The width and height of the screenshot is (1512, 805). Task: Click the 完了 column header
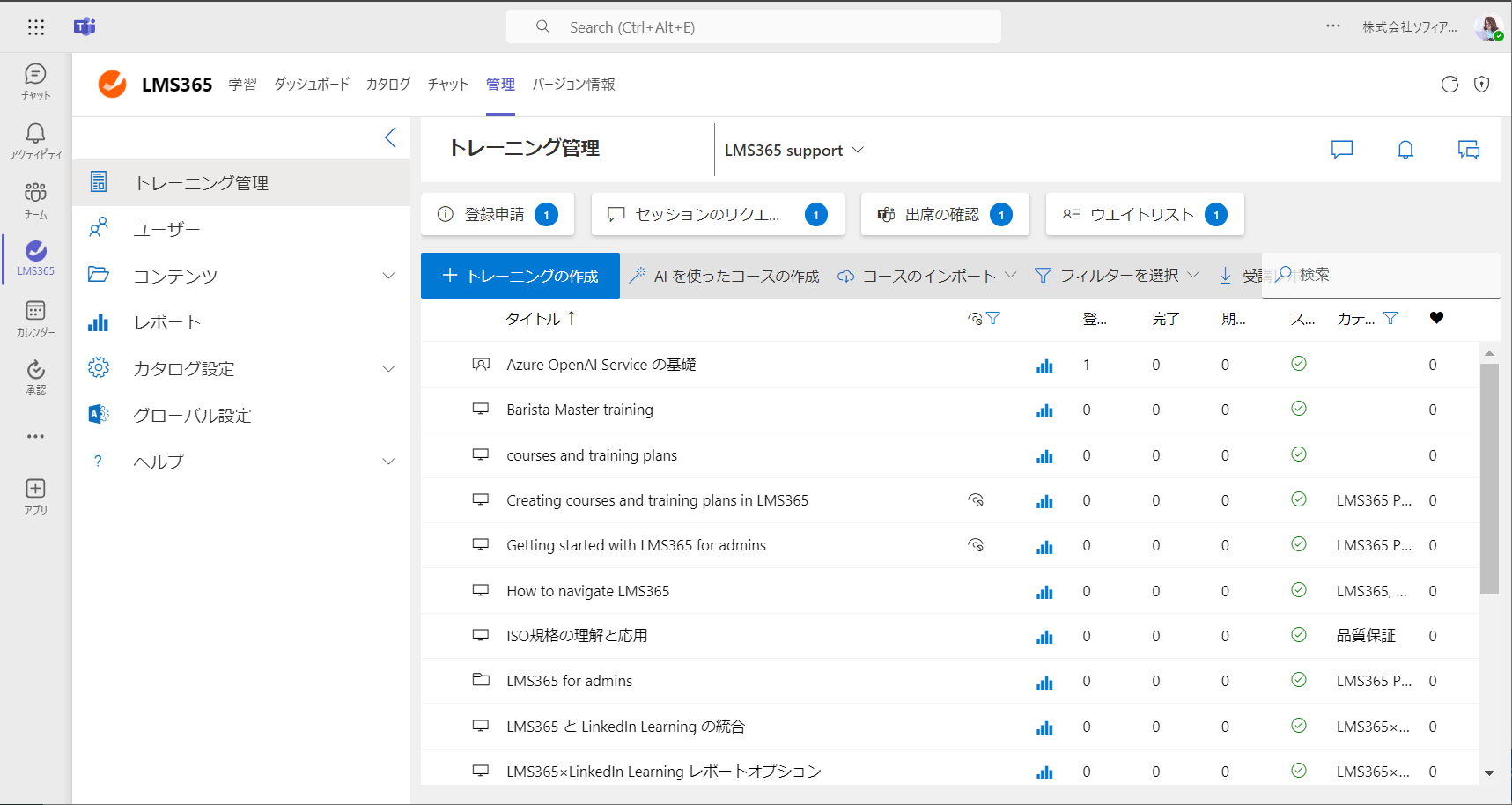tap(1166, 319)
